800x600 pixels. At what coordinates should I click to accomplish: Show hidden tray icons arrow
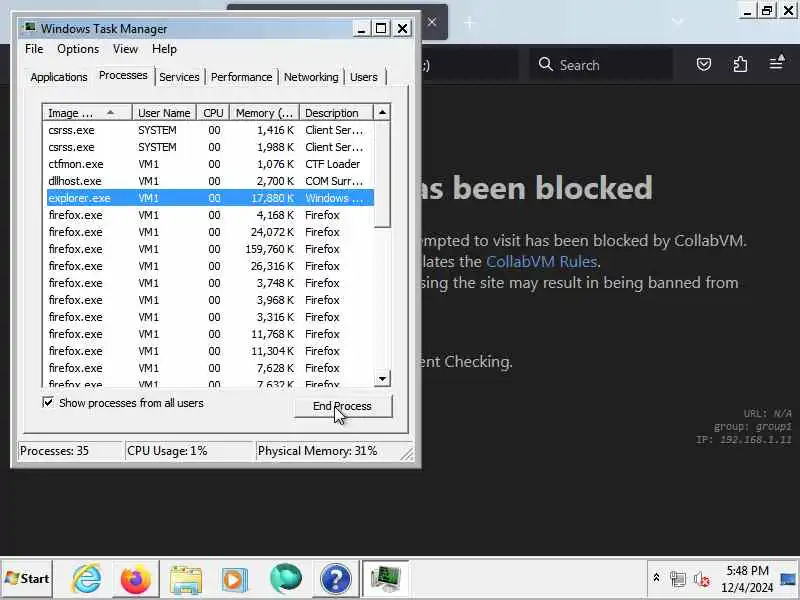tap(656, 578)
